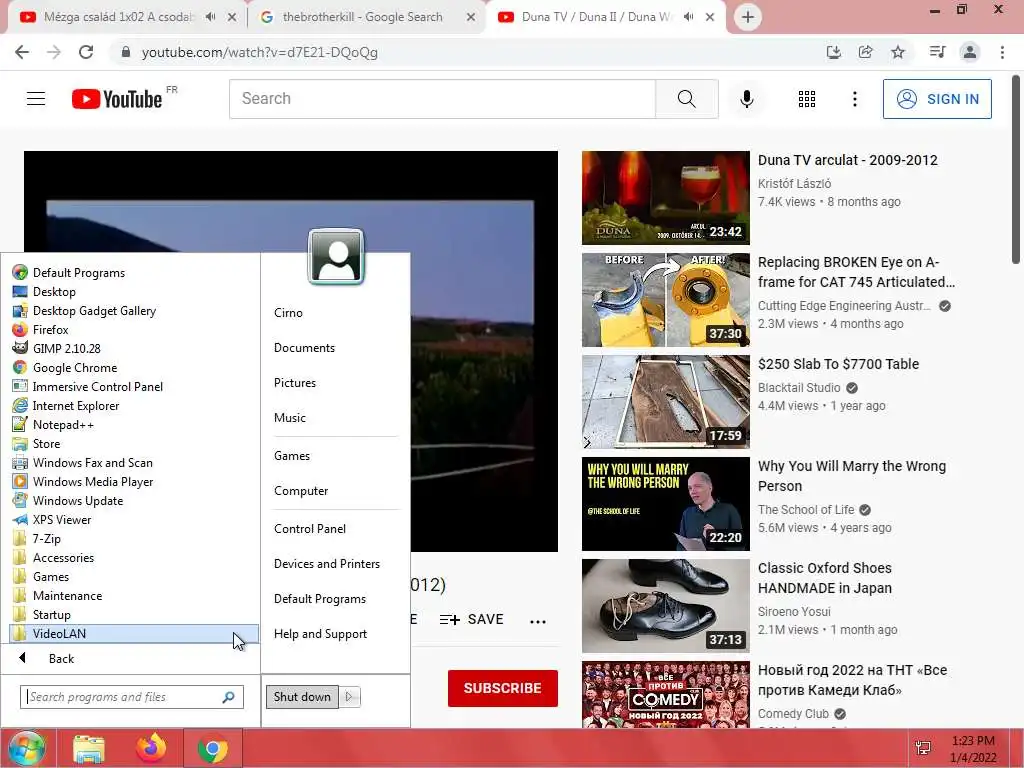Click the YouTube search field
The width and height of the screenshot is (1024, 768).
point(442,99)
